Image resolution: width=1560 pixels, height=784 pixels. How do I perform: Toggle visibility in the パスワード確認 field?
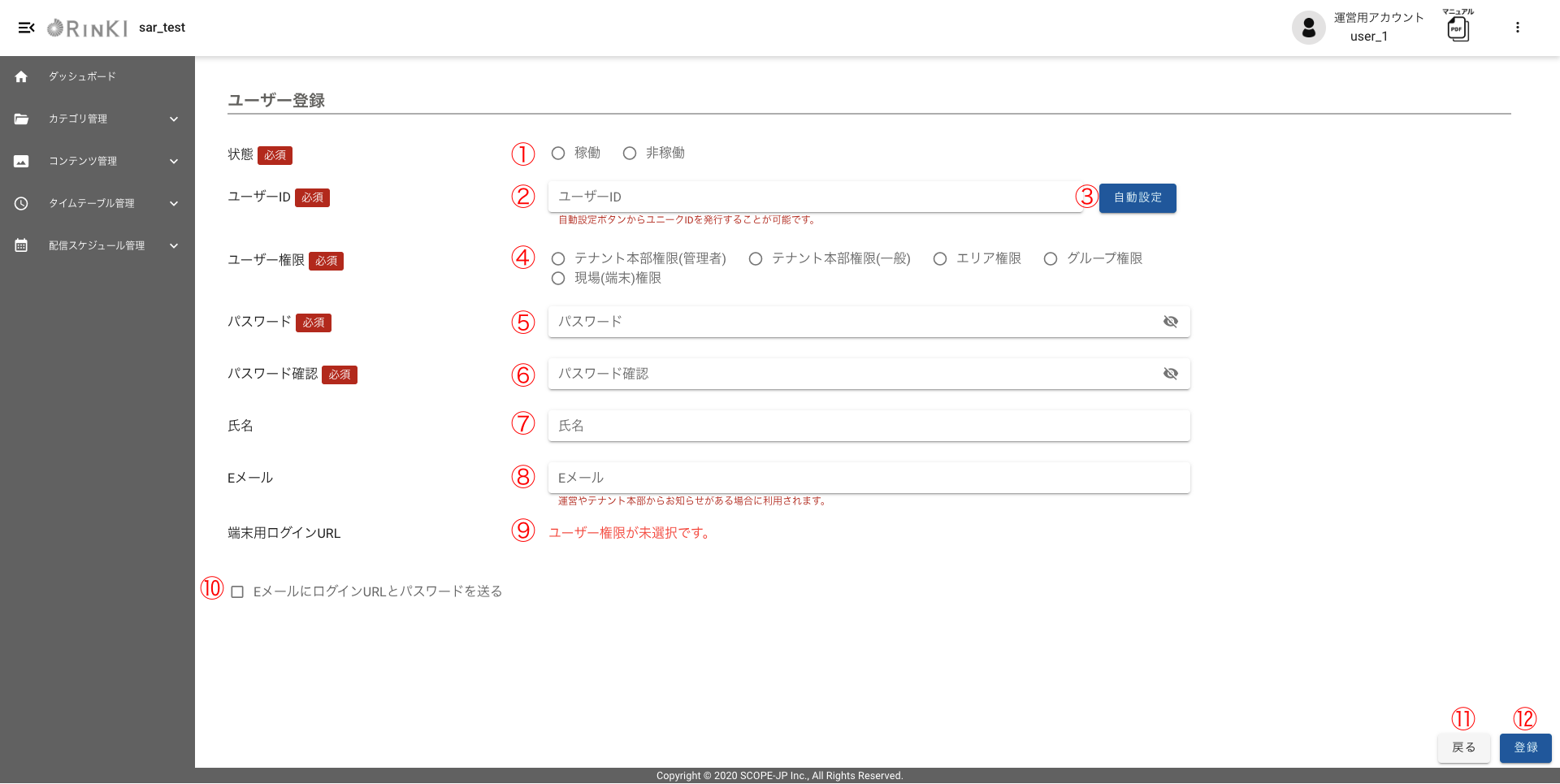(1170, 374)
